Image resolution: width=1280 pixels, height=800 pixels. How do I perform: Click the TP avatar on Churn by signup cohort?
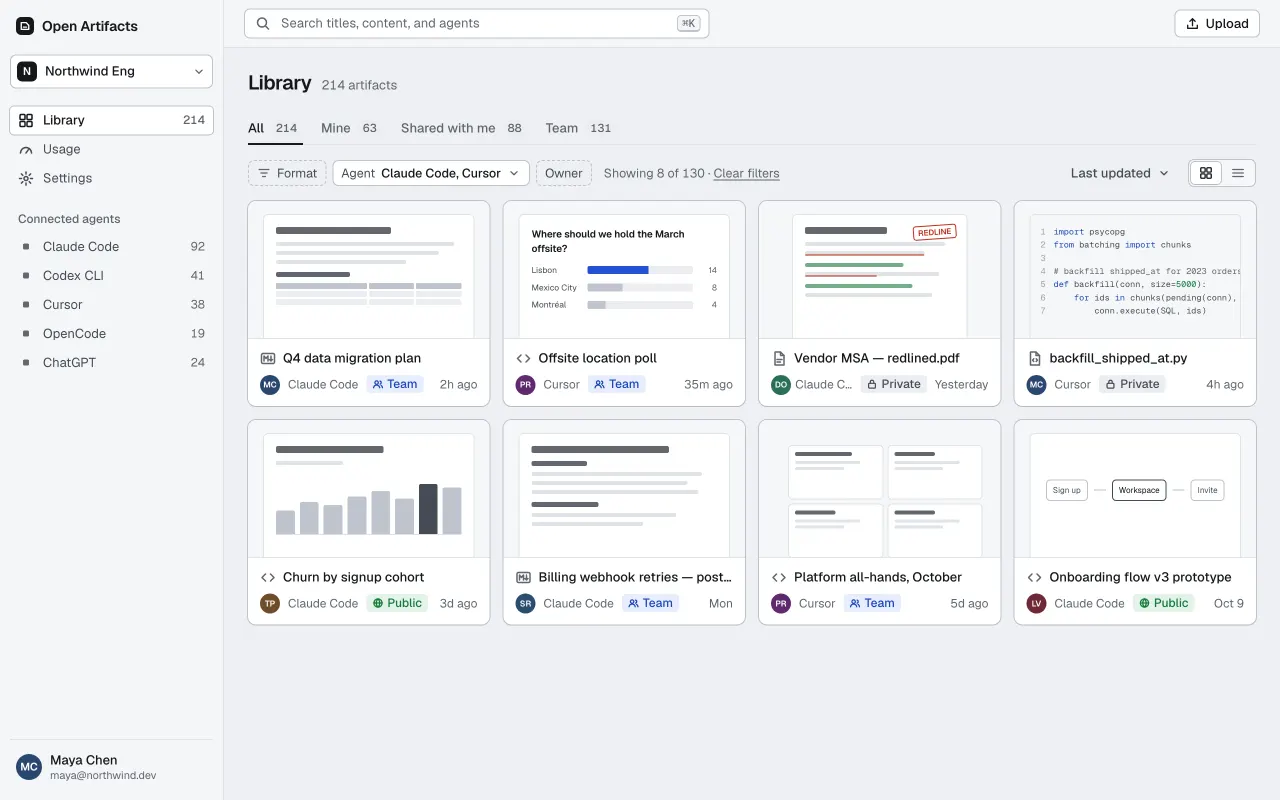(270, 603)
